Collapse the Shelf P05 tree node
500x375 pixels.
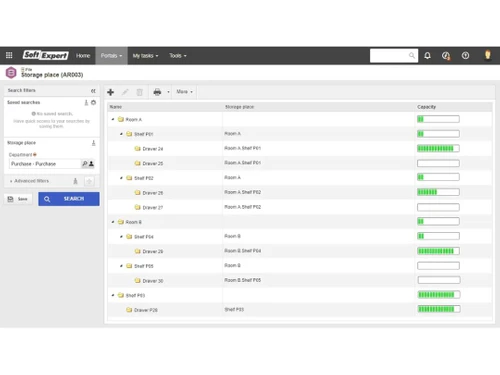tap(121, 266)
